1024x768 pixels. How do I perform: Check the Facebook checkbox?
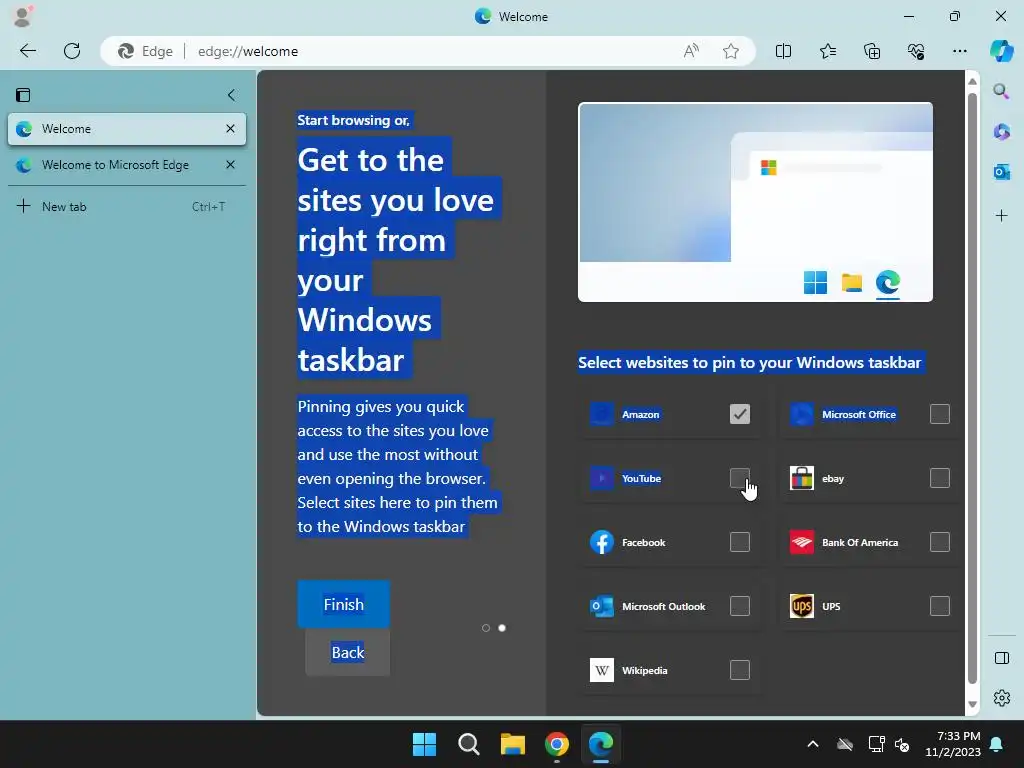coord(739,542)
